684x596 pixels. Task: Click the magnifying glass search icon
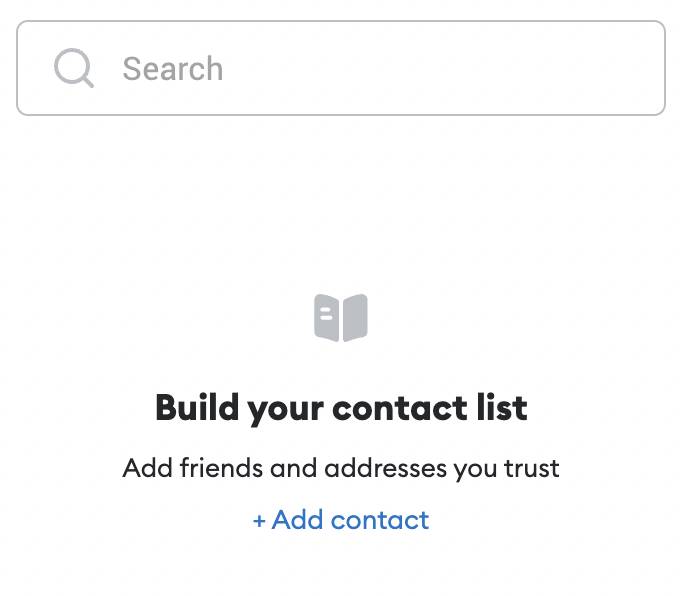(74, 68)
